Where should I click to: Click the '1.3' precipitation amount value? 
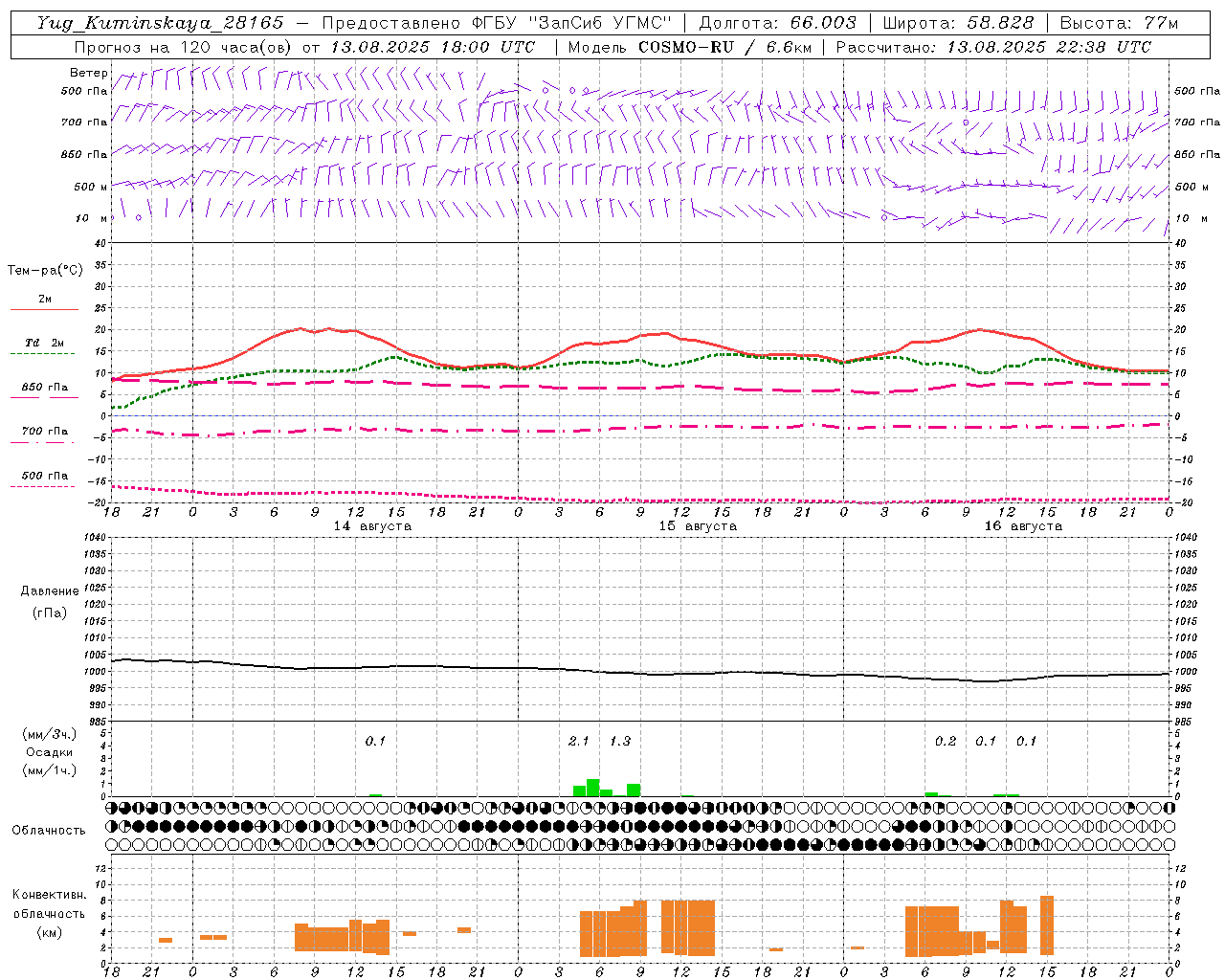(620, 741)
